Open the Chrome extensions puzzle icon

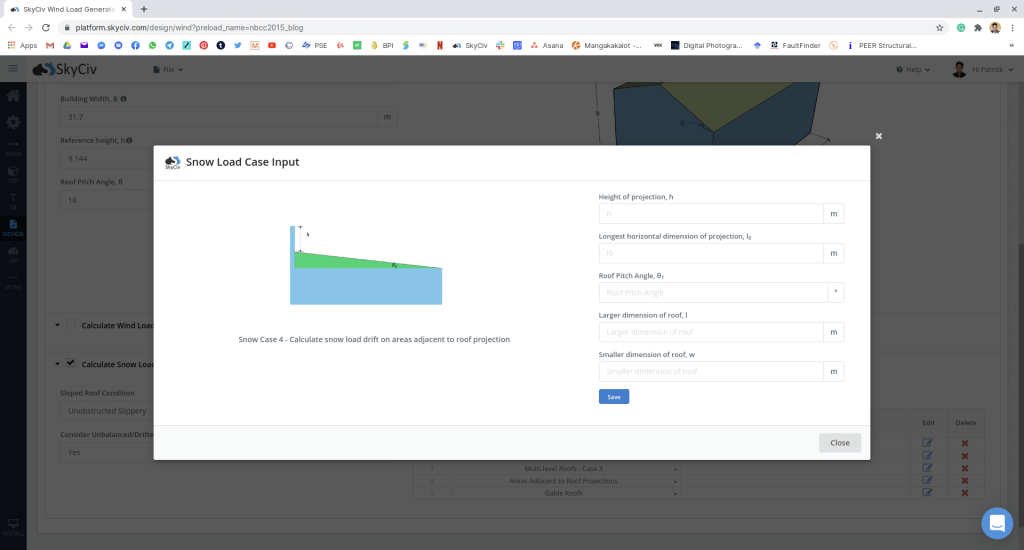coord(978,27)
